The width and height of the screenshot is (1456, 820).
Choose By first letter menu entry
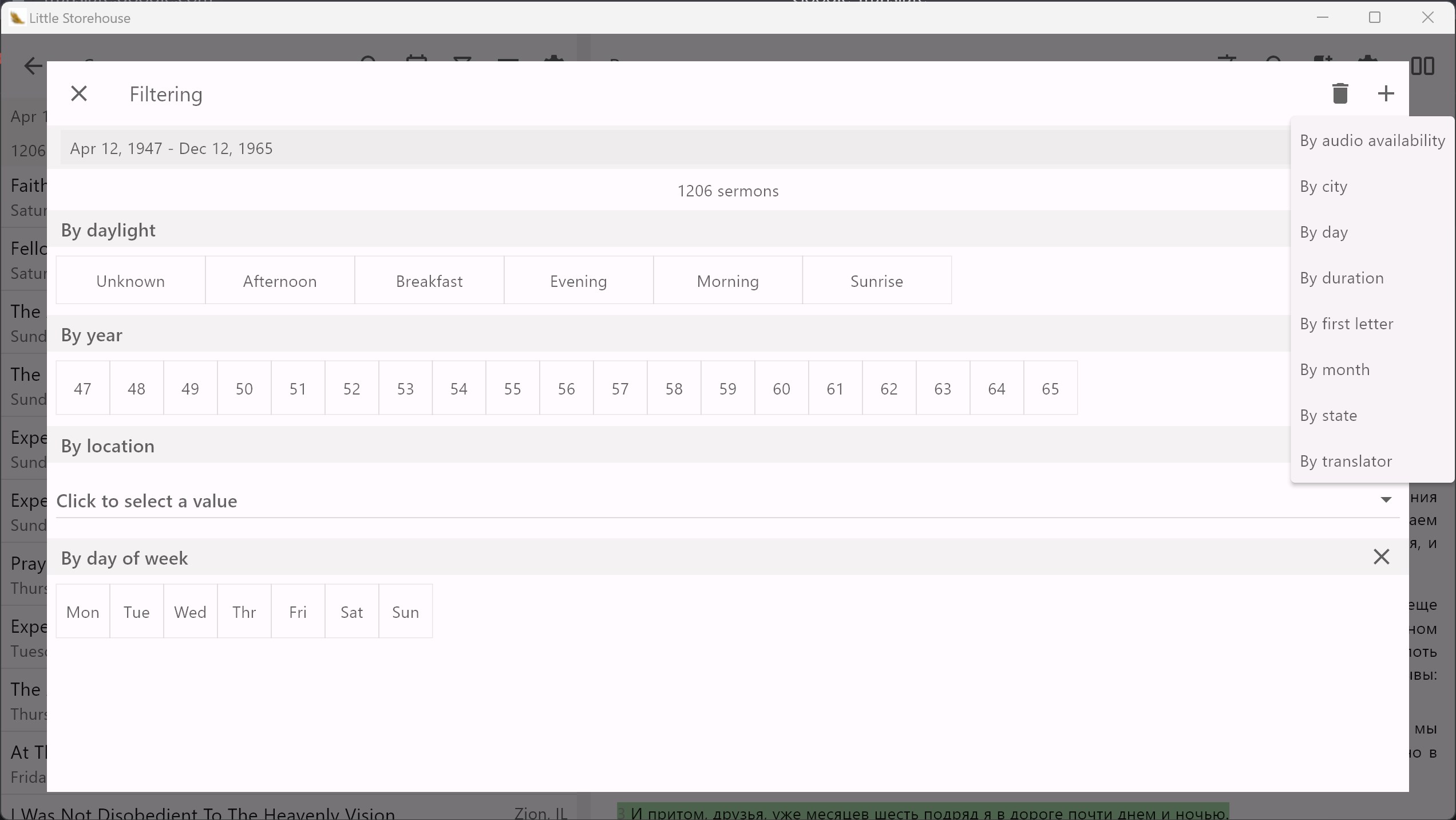(x=1346, y=324)
